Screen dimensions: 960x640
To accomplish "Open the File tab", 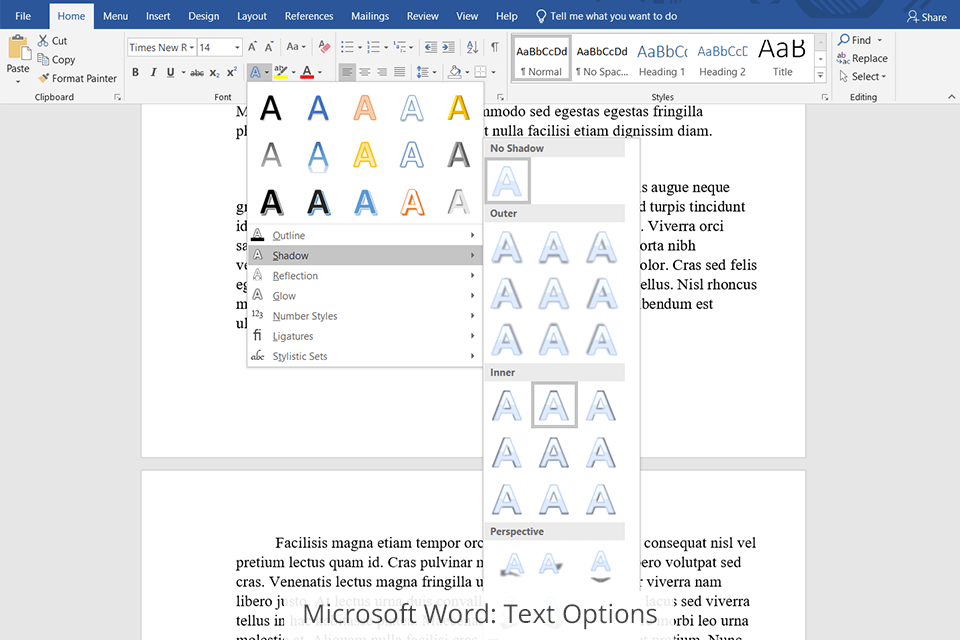I will point(23,16).
